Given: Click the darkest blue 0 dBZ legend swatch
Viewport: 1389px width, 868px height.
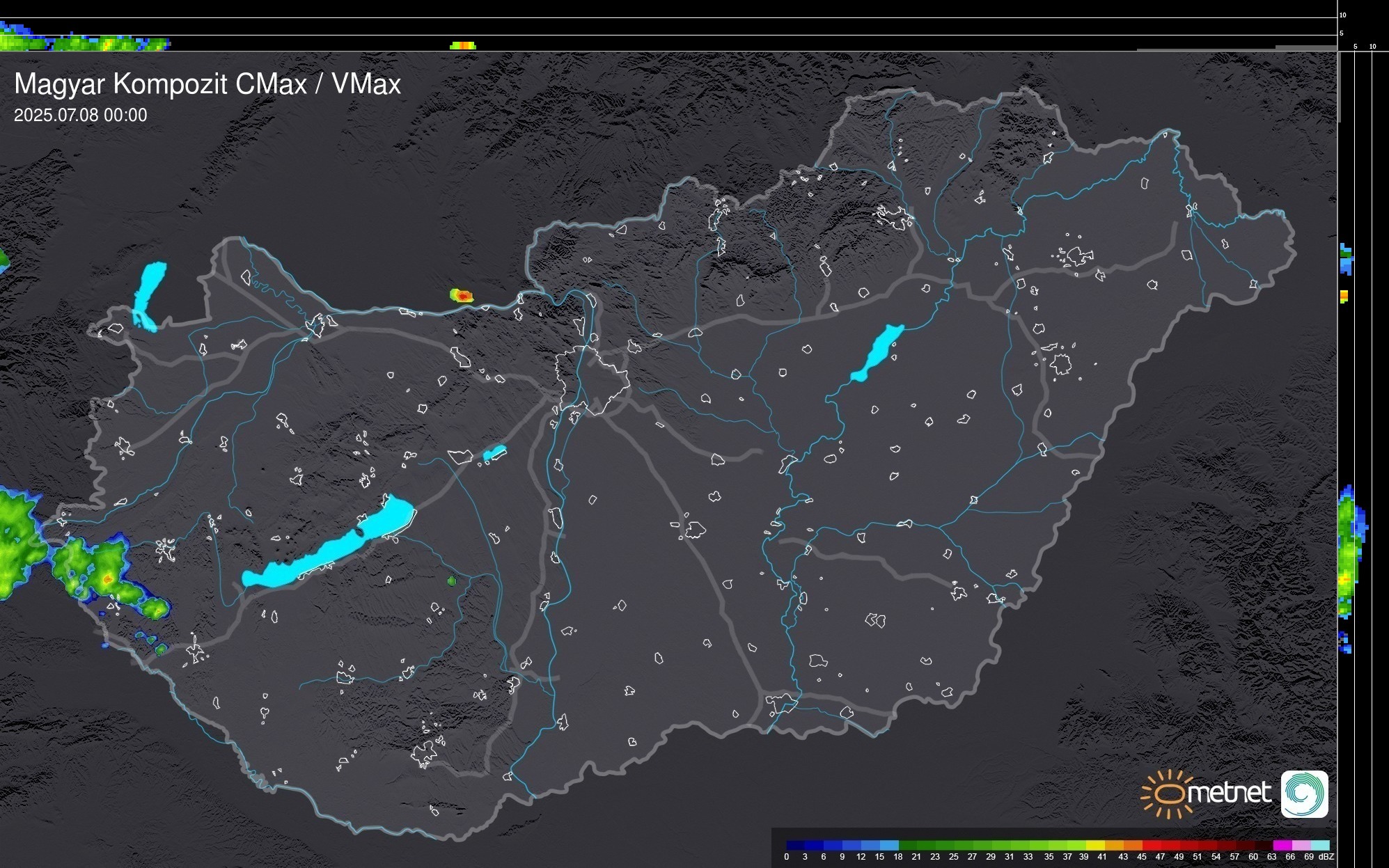Looking at the screenshot, I should click(x=796, y=845).
